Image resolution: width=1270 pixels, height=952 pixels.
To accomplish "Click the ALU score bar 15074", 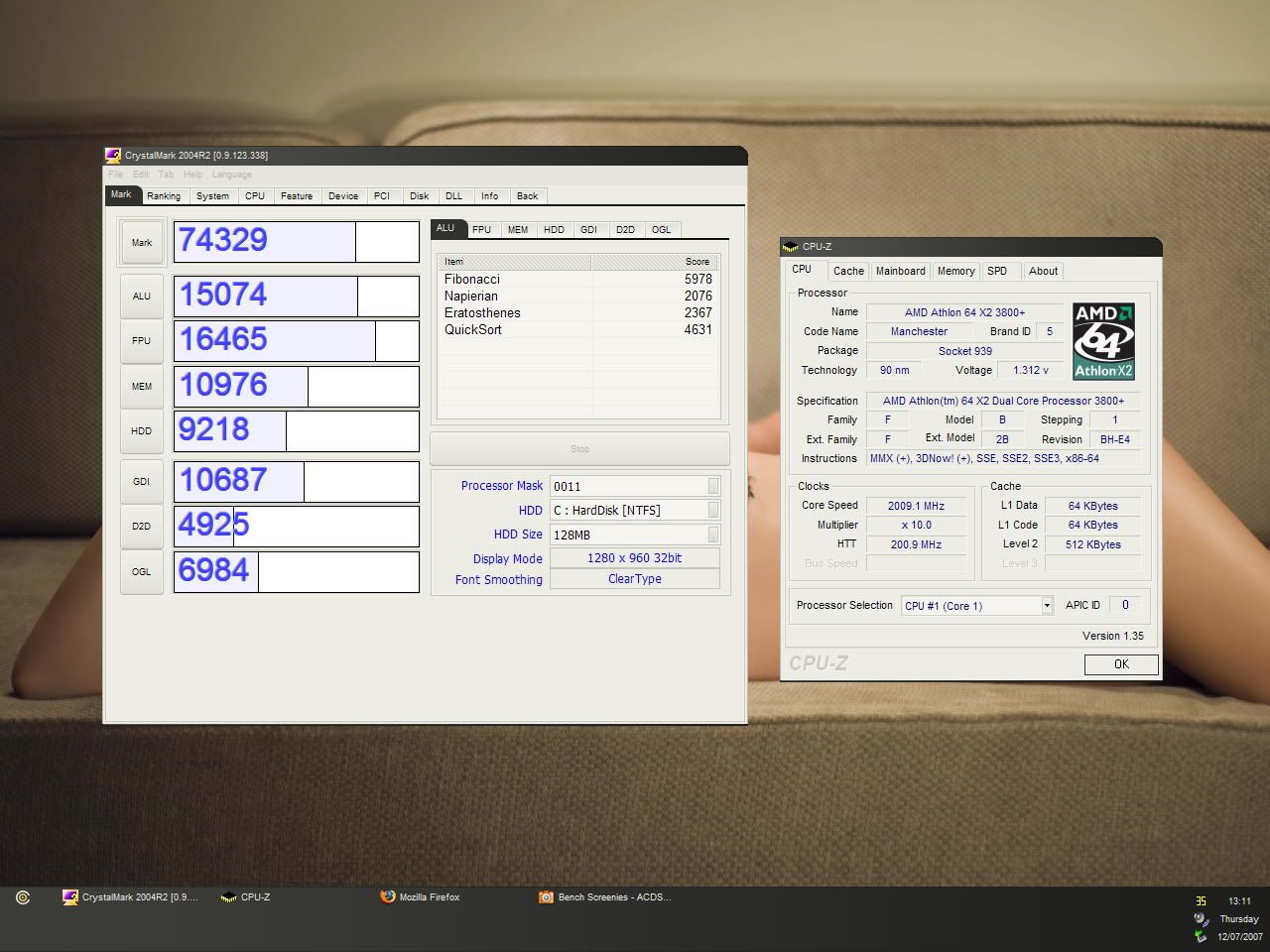I will point(297,296).
